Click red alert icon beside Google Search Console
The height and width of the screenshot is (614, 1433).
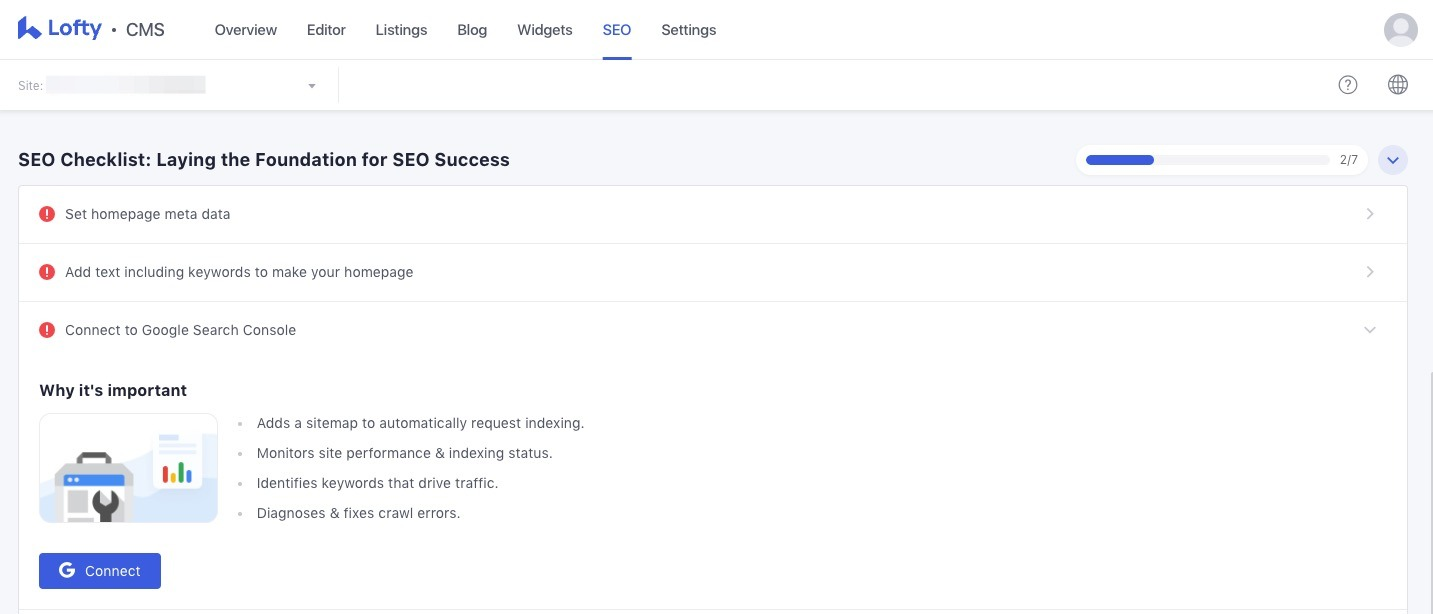tap(47, 330)
